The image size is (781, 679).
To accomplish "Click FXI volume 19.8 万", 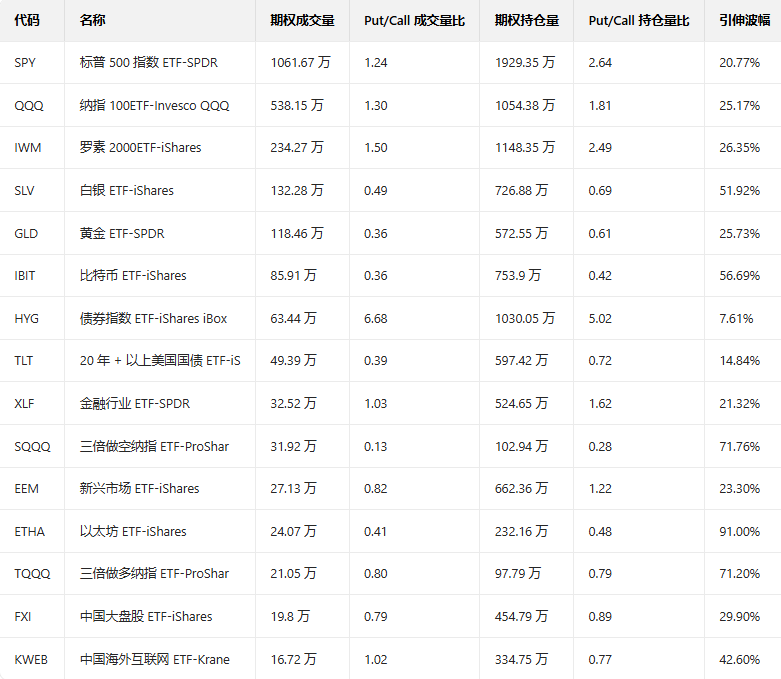I will 290,616.
